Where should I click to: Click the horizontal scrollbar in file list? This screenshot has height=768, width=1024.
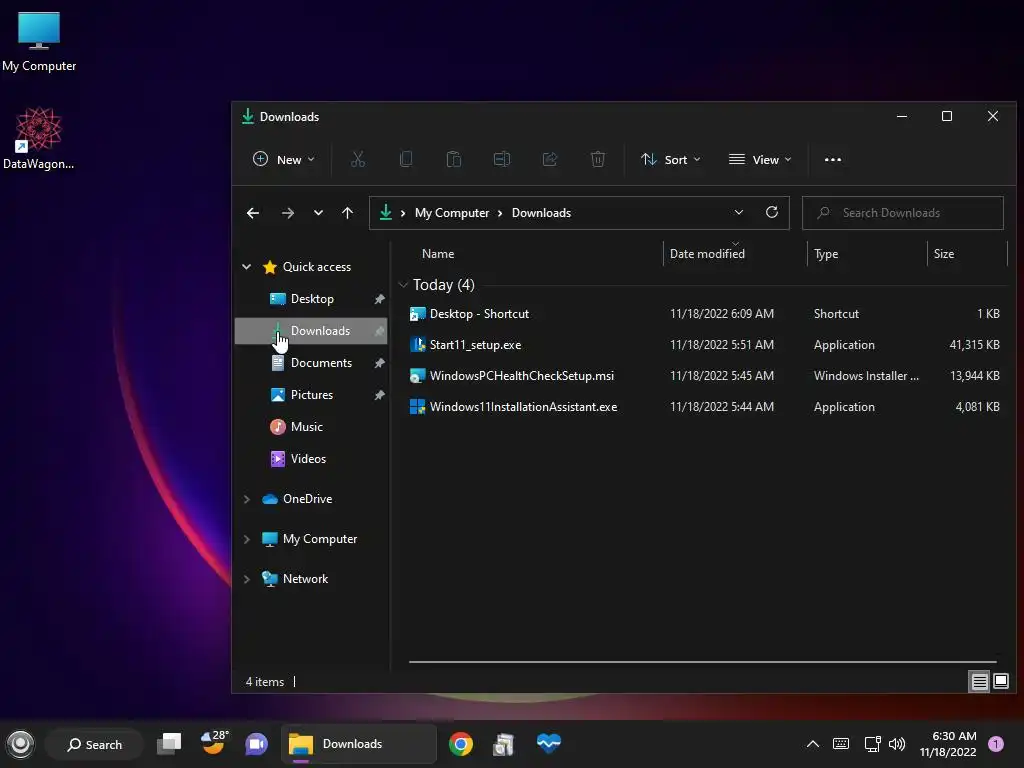[x=703, y=662]
